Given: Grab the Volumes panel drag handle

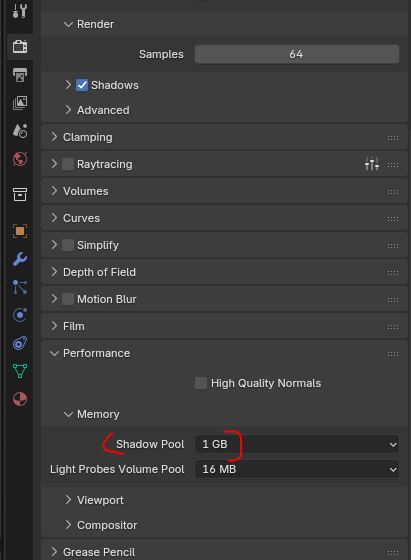Looking at the screenshot, I should (393, 192).
